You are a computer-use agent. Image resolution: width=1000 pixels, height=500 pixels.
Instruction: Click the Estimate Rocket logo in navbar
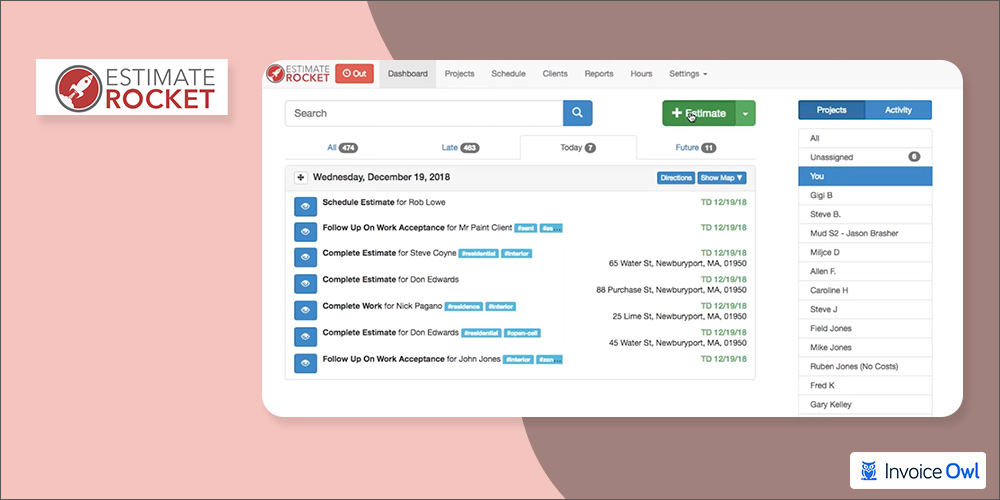(297, 74)
